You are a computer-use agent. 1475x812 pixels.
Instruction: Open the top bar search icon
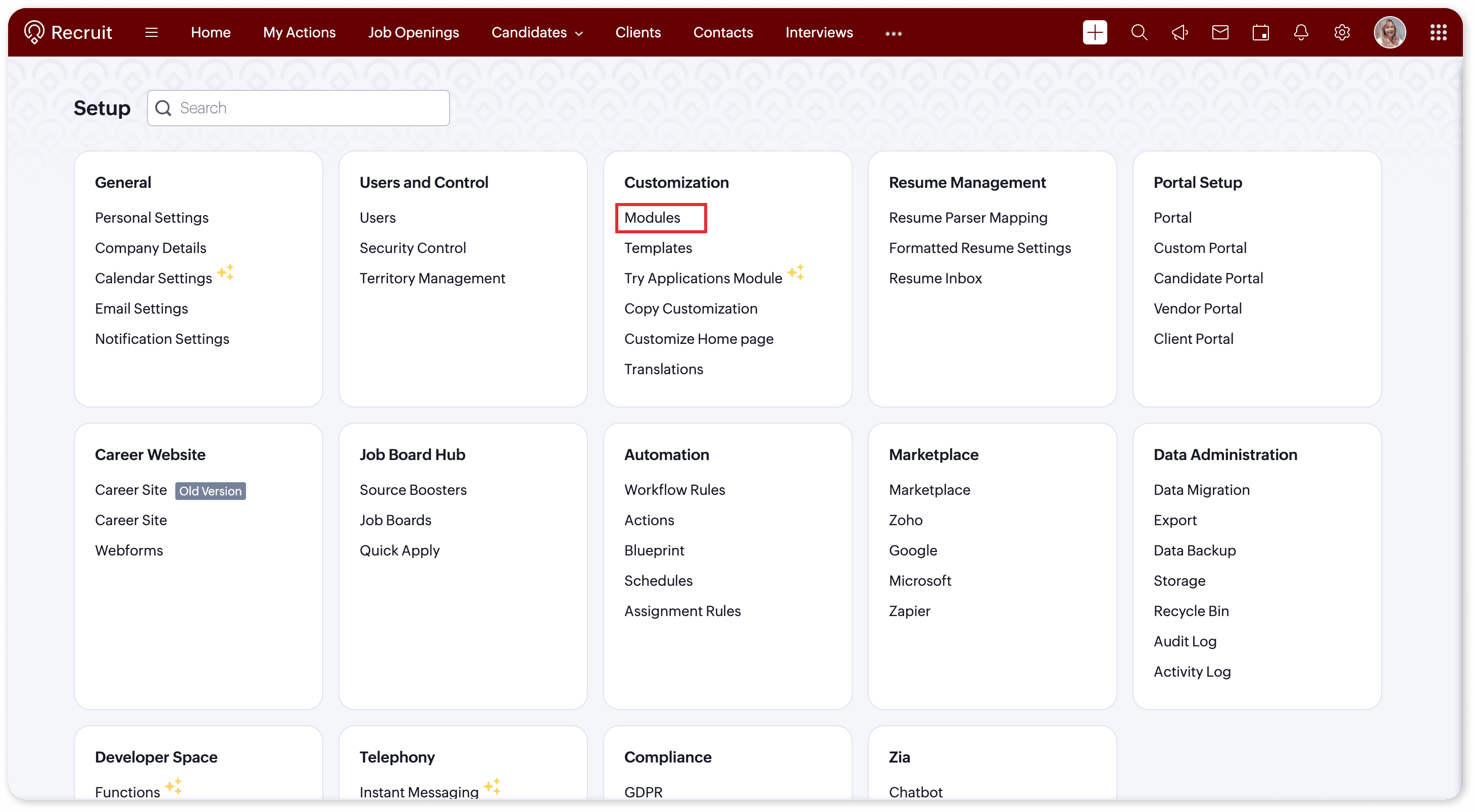pyautogui.click(x=1139, y=33)
